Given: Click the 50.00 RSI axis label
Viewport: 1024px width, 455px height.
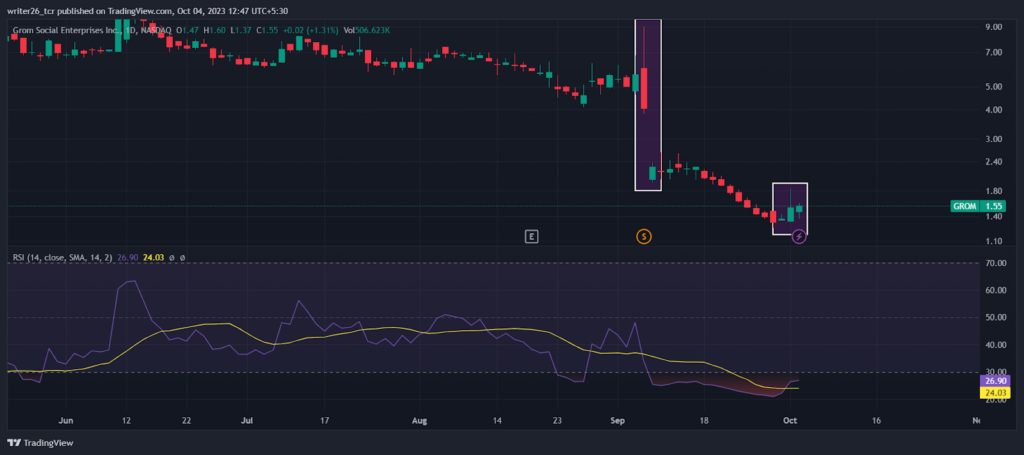Looking at the screenshot, I should [x=997, y=318].
